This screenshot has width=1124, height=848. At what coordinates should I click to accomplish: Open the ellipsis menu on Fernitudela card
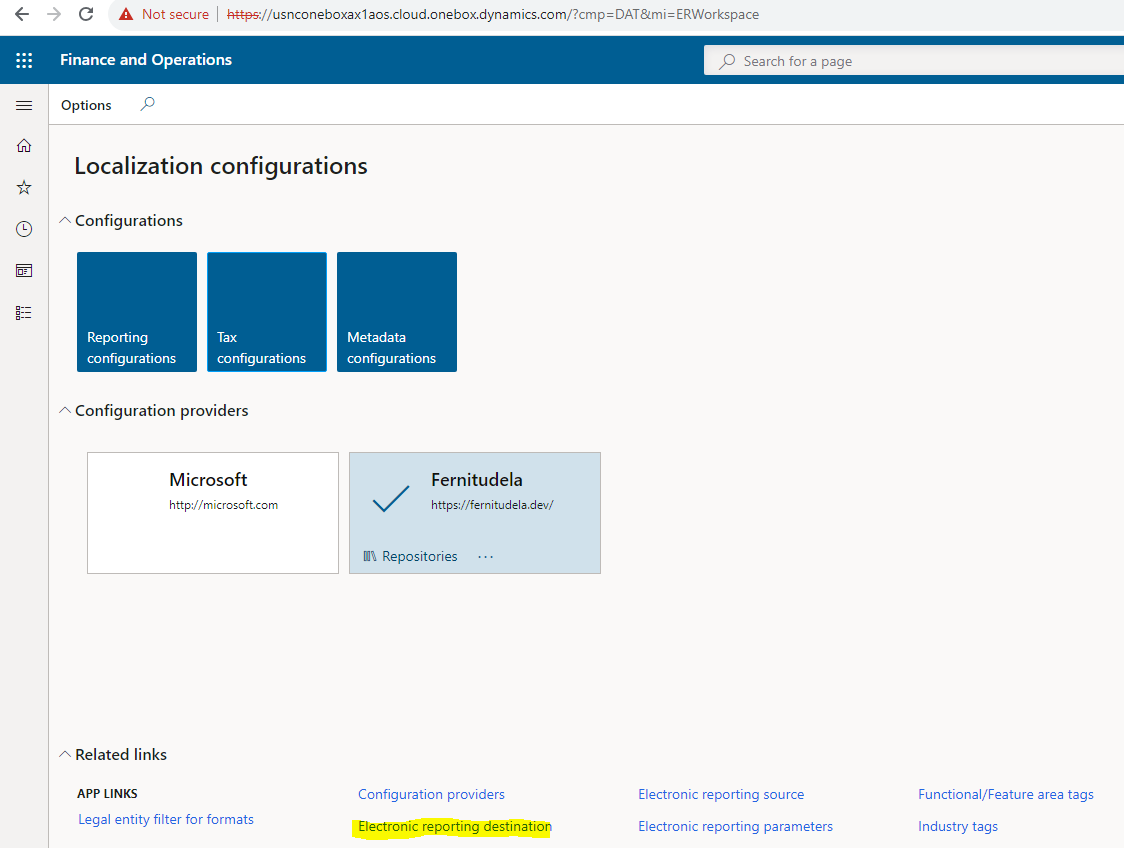(486, 556)
